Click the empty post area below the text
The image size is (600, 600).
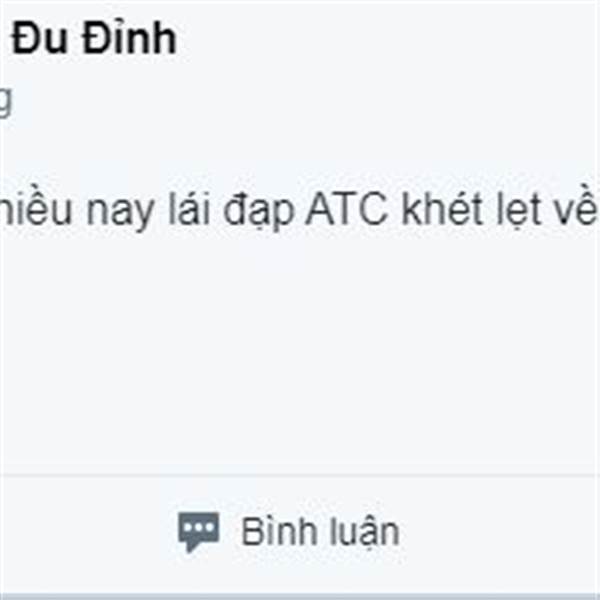click(x=300, y=352)
